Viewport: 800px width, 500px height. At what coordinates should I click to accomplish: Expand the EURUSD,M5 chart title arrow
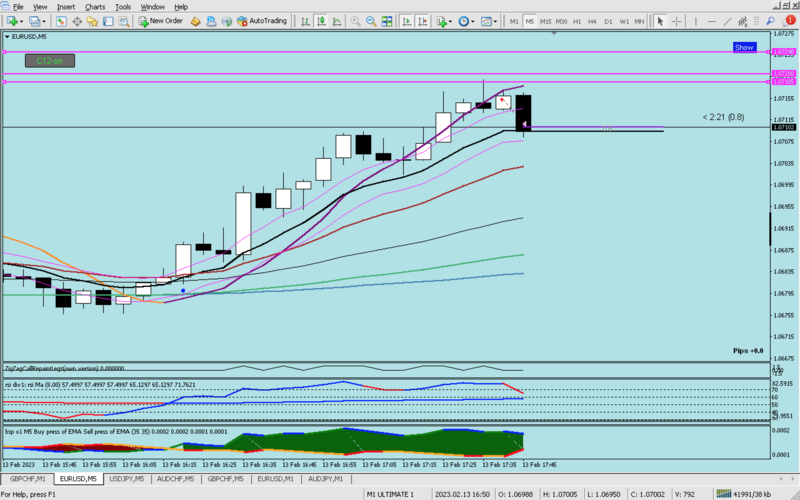point(7,37)
